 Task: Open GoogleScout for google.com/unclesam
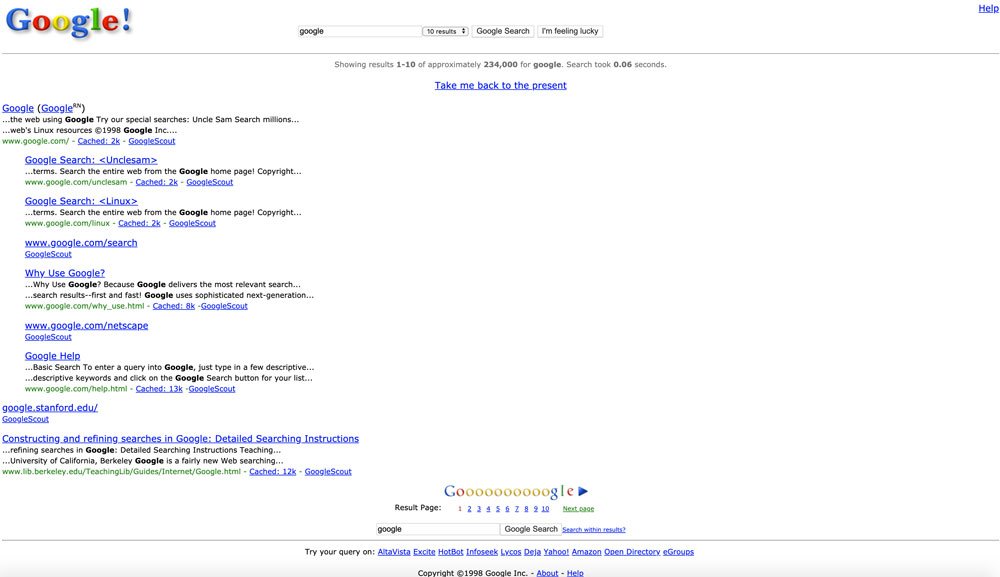[x=210, y=182]
